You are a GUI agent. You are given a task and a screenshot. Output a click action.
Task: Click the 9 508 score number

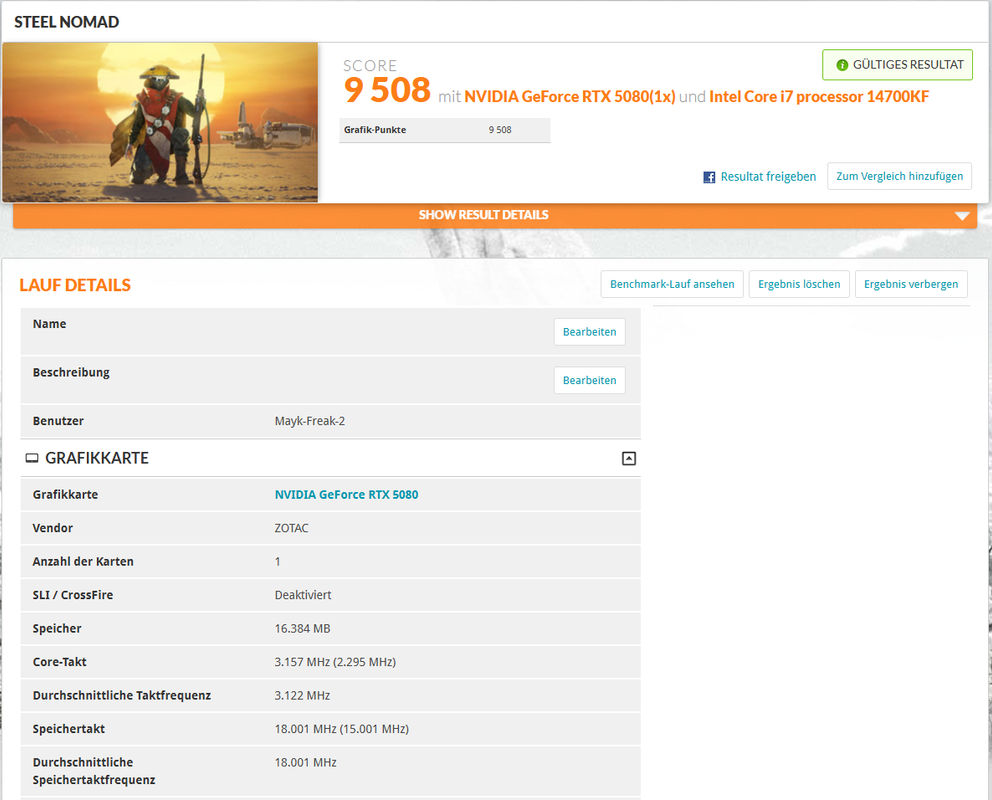coord(387,90)
